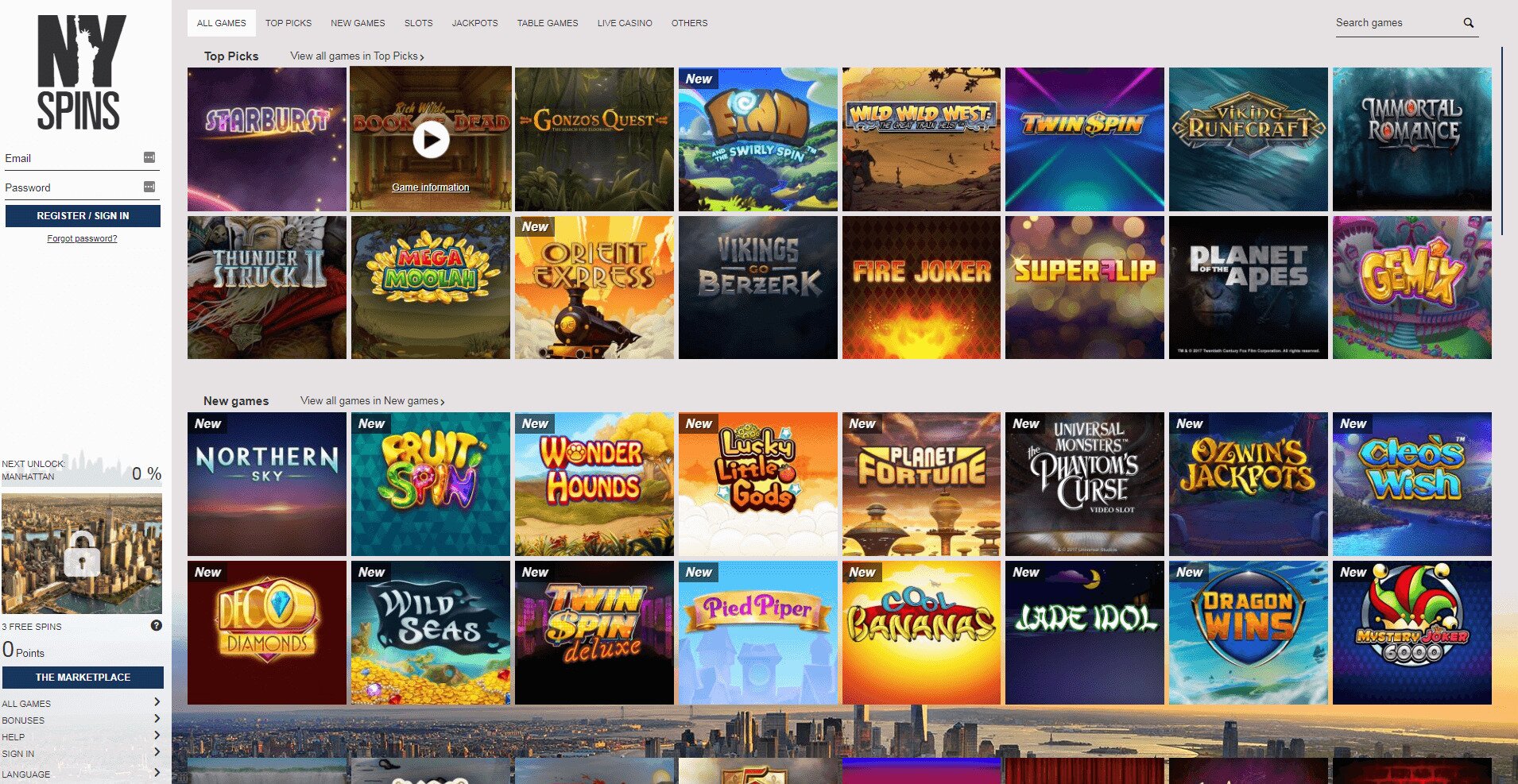
Task: Open Game information for Book of Dead
Action: click(x=430, y=187)
